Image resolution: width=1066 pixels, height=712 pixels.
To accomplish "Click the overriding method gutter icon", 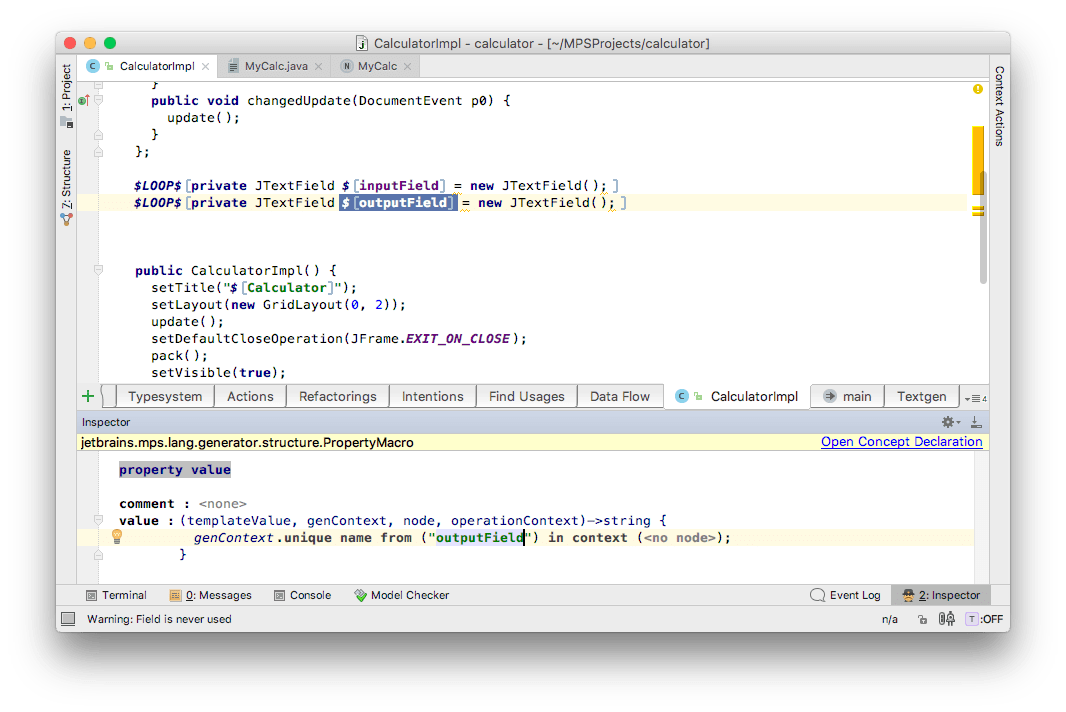I will [x=84, y=100].
